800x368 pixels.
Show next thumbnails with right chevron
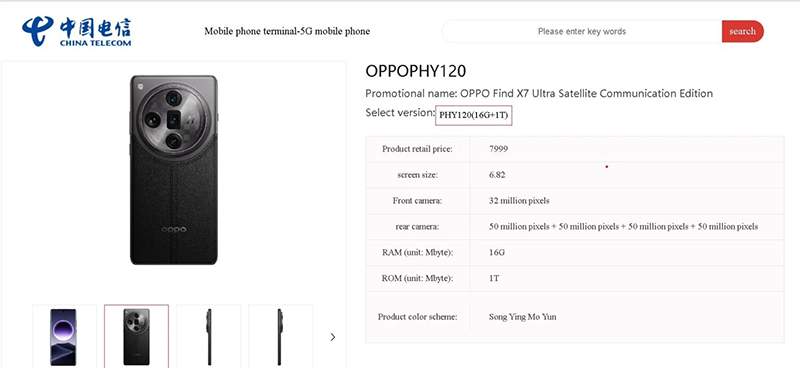333,337
